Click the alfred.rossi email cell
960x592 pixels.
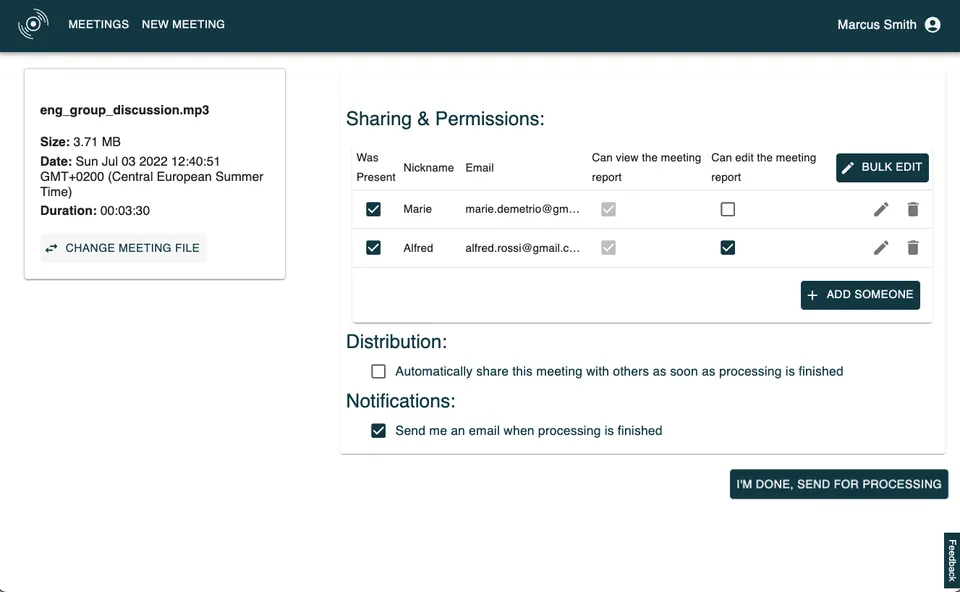(x=522, y=248)
